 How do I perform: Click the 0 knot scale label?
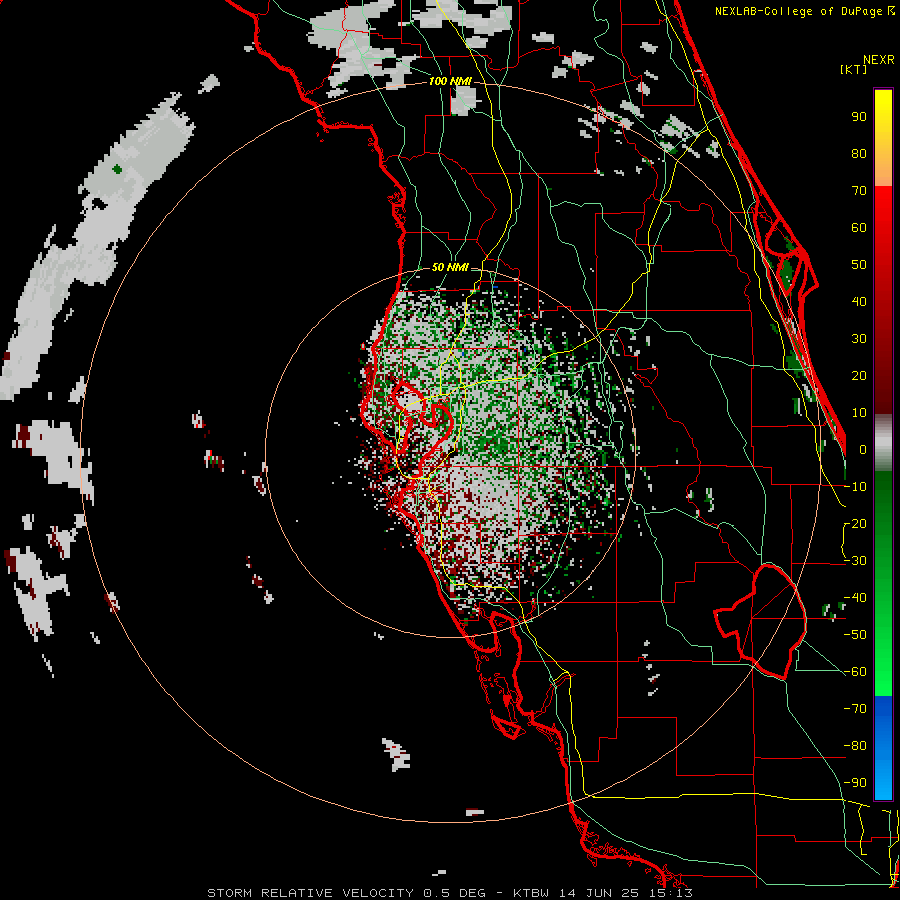coord(863,450)
